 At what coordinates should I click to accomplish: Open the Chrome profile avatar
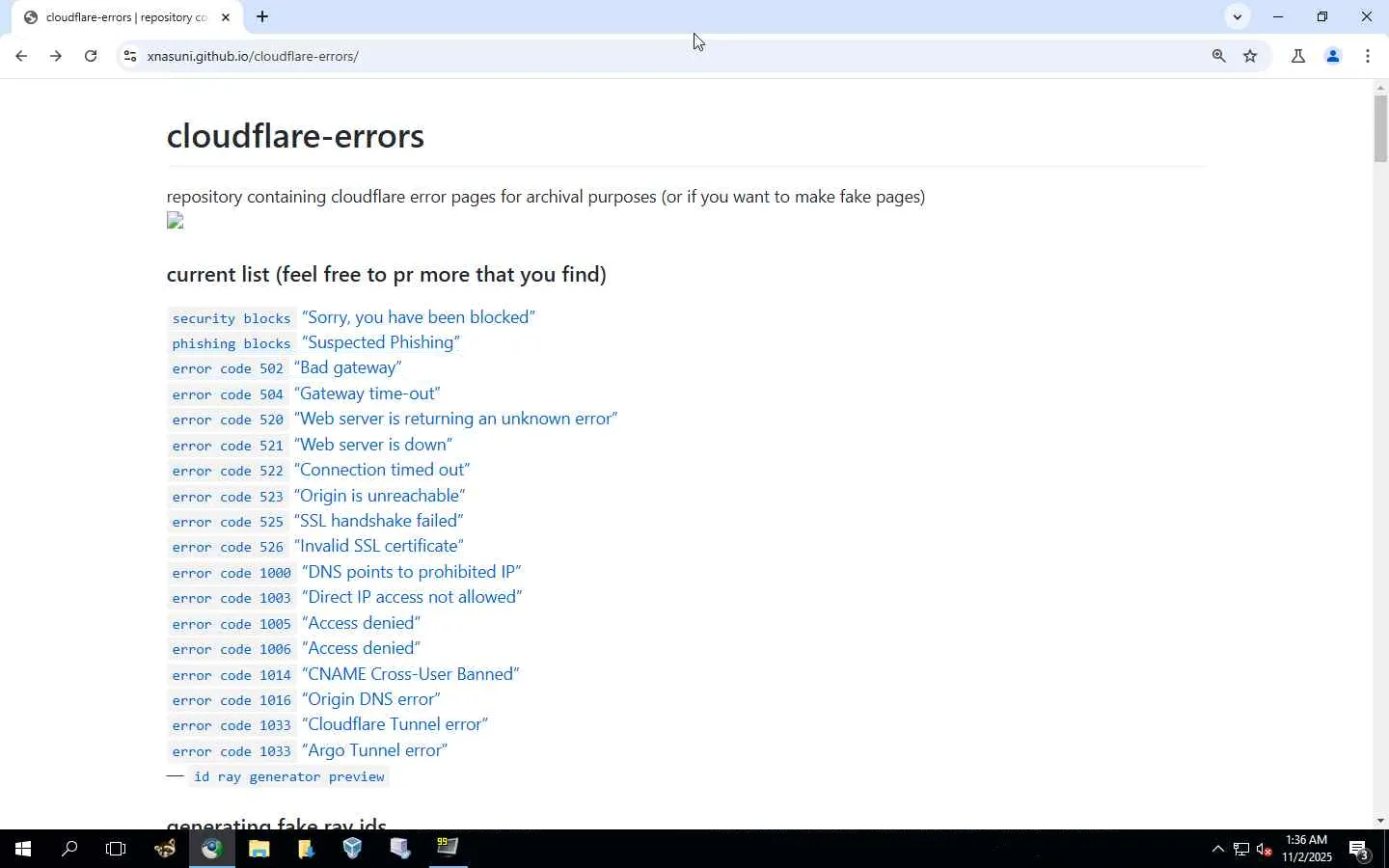(x=1333, y=56)
